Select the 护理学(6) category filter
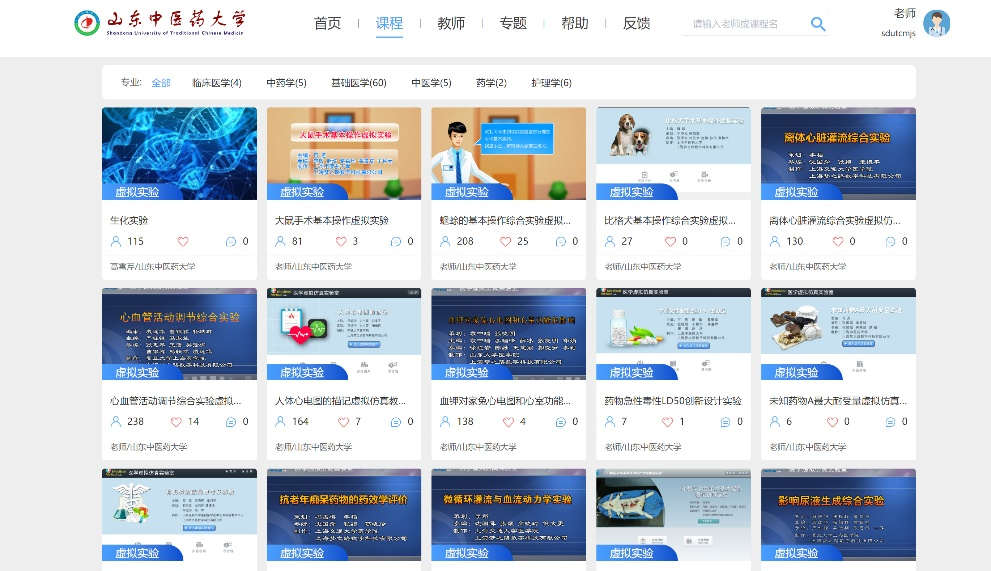 [551, 83]
